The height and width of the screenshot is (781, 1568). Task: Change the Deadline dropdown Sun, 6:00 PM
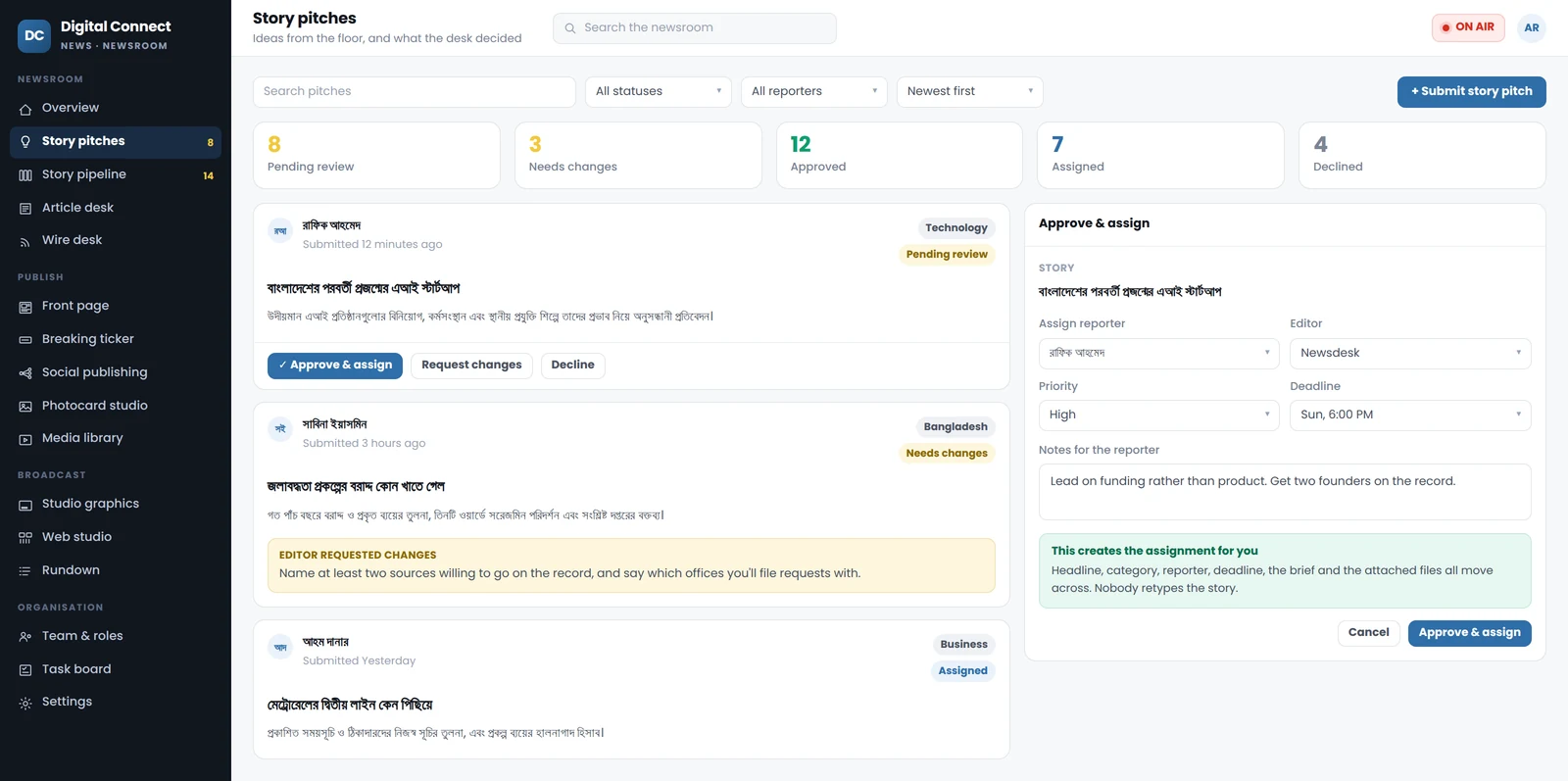point(1410,415)
